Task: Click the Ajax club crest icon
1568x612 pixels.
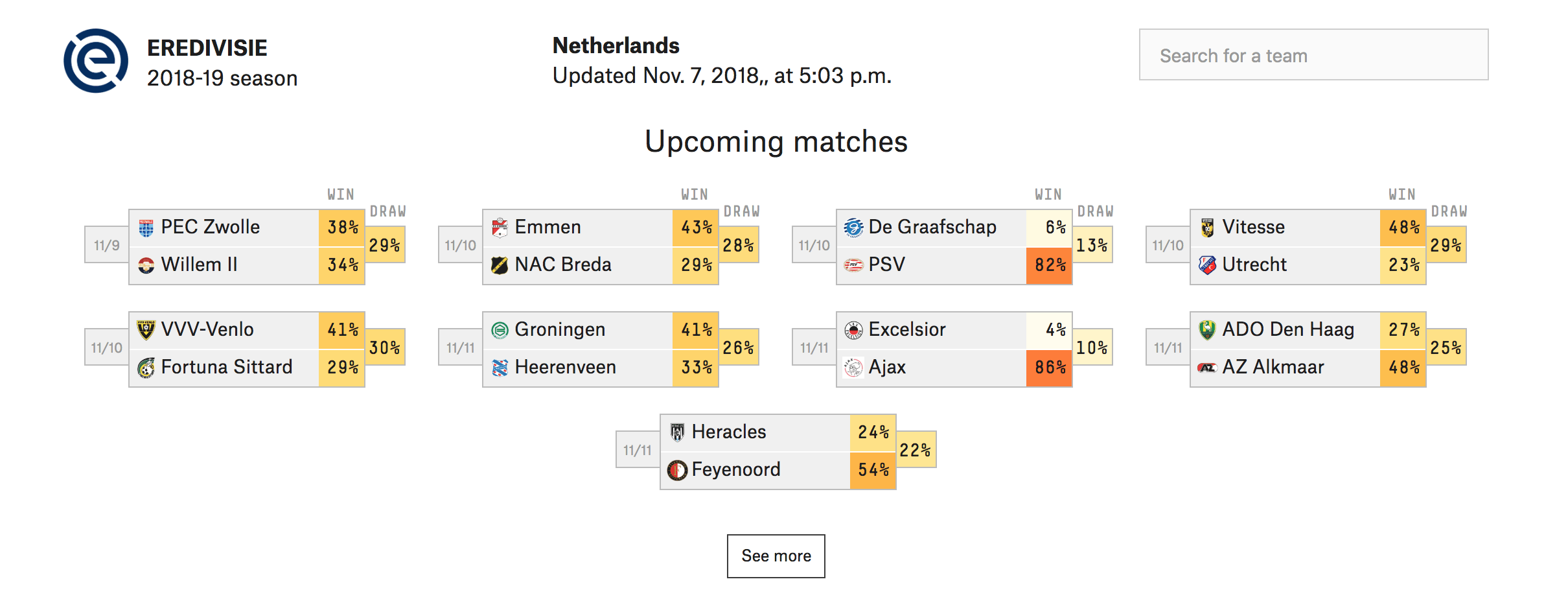Action: coord(853,368)
